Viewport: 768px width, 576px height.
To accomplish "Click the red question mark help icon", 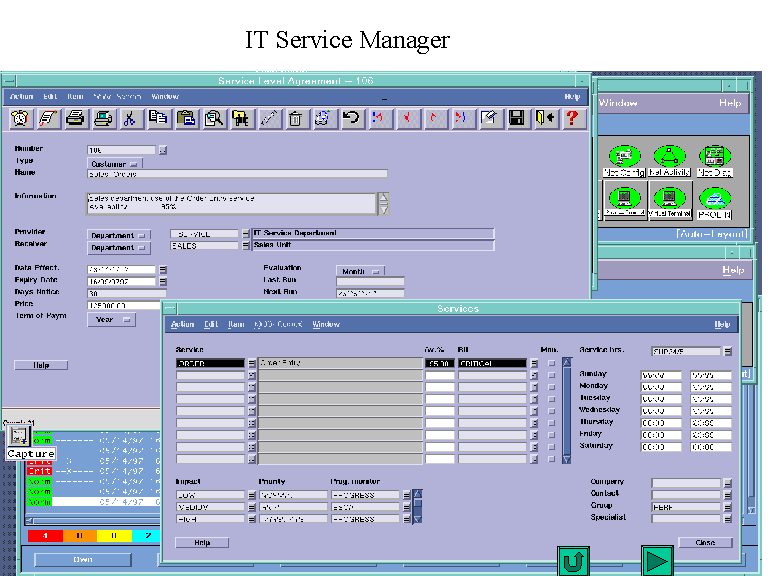I will (572, 119).
